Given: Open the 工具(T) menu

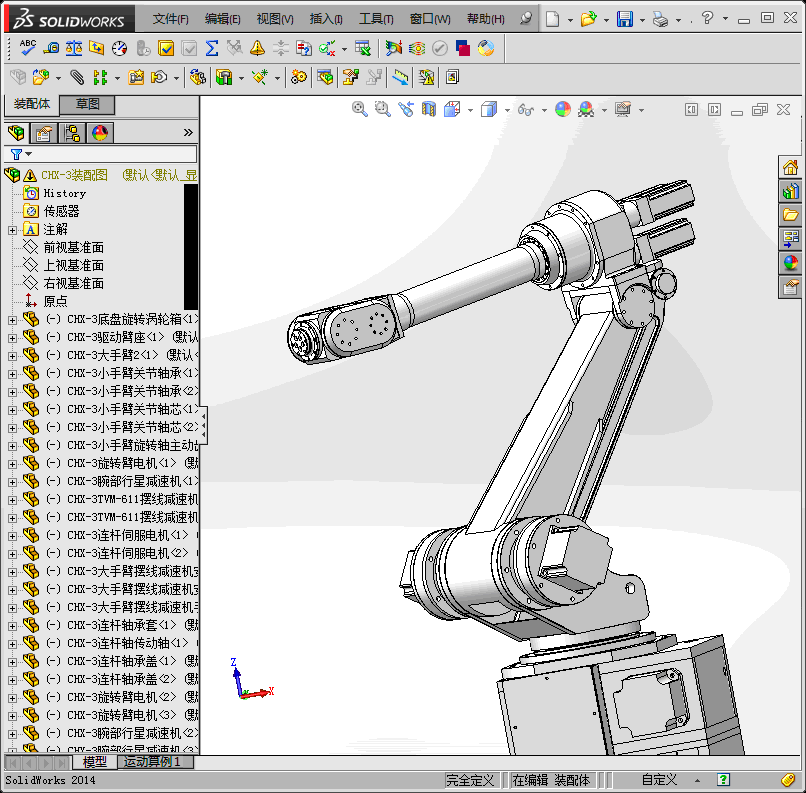Looking at the screenshot, I should point(376,19).
